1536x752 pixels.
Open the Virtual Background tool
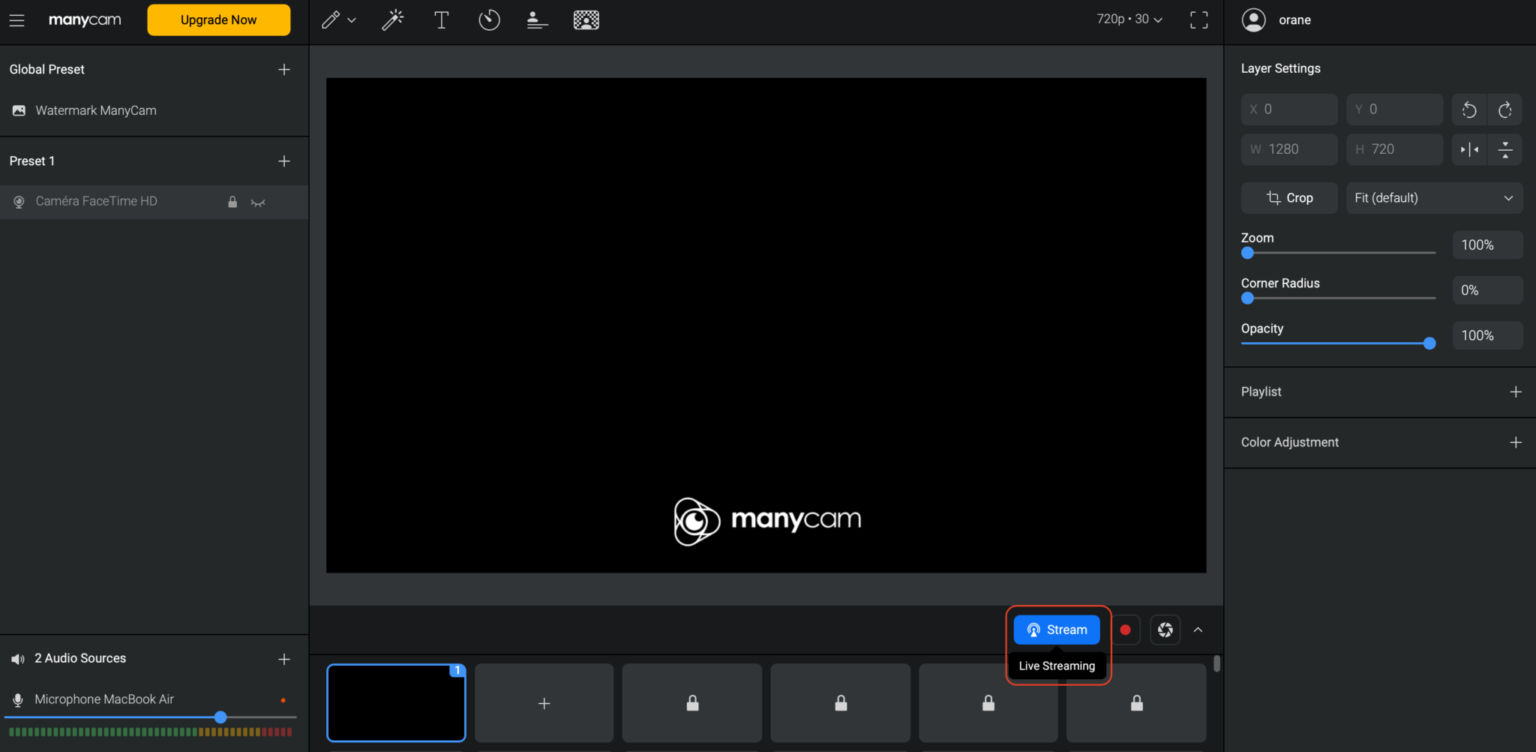click(586, 19)
